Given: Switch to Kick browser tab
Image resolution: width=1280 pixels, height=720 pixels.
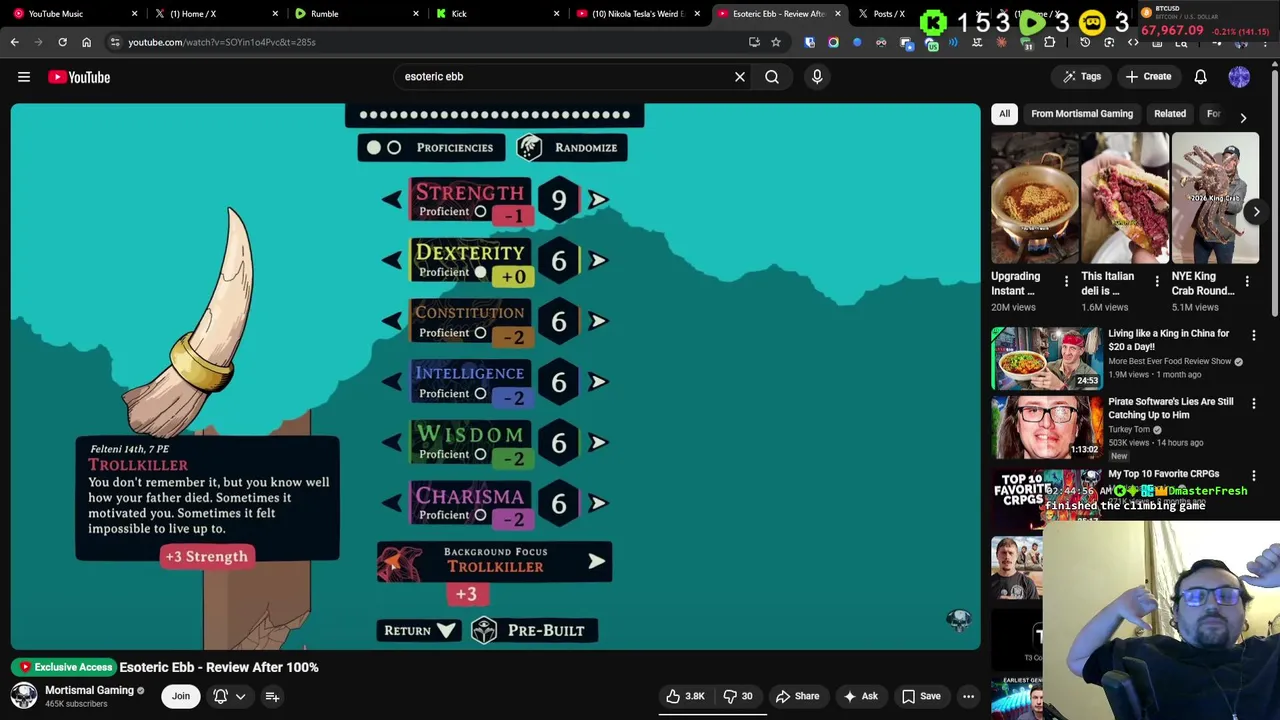Looking at the screenshot, I should (496, 14).
